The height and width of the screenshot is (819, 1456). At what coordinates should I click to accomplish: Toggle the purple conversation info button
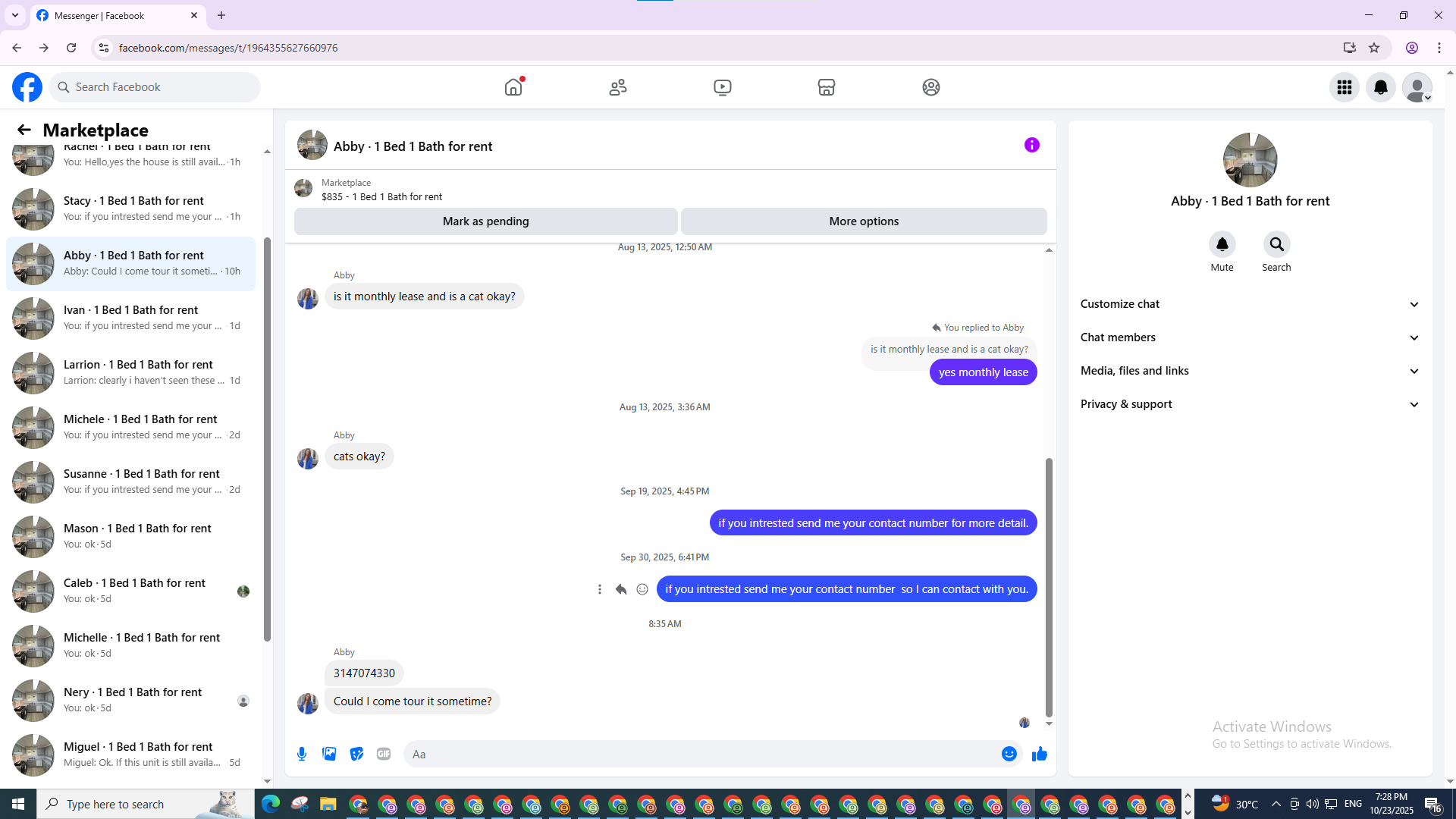[1031, 145]
